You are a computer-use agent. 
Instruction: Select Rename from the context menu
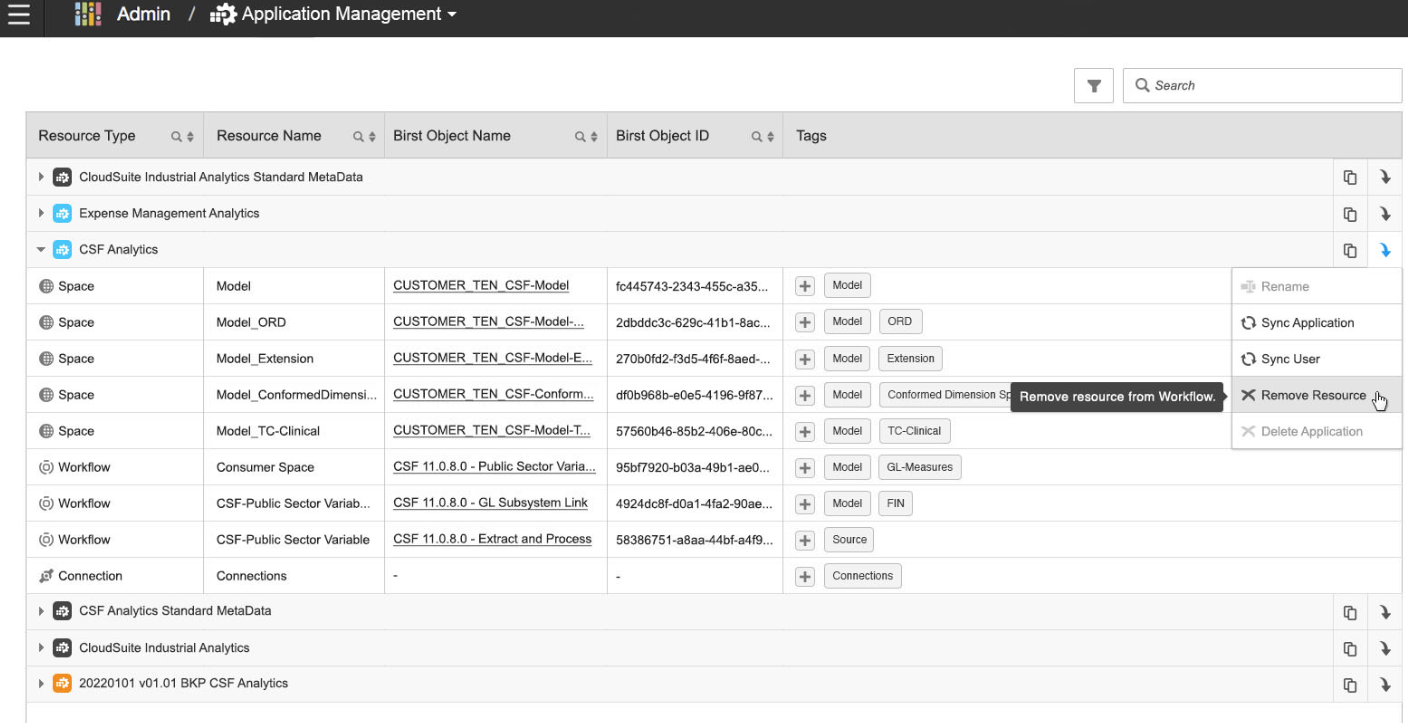pos(1316,287)
